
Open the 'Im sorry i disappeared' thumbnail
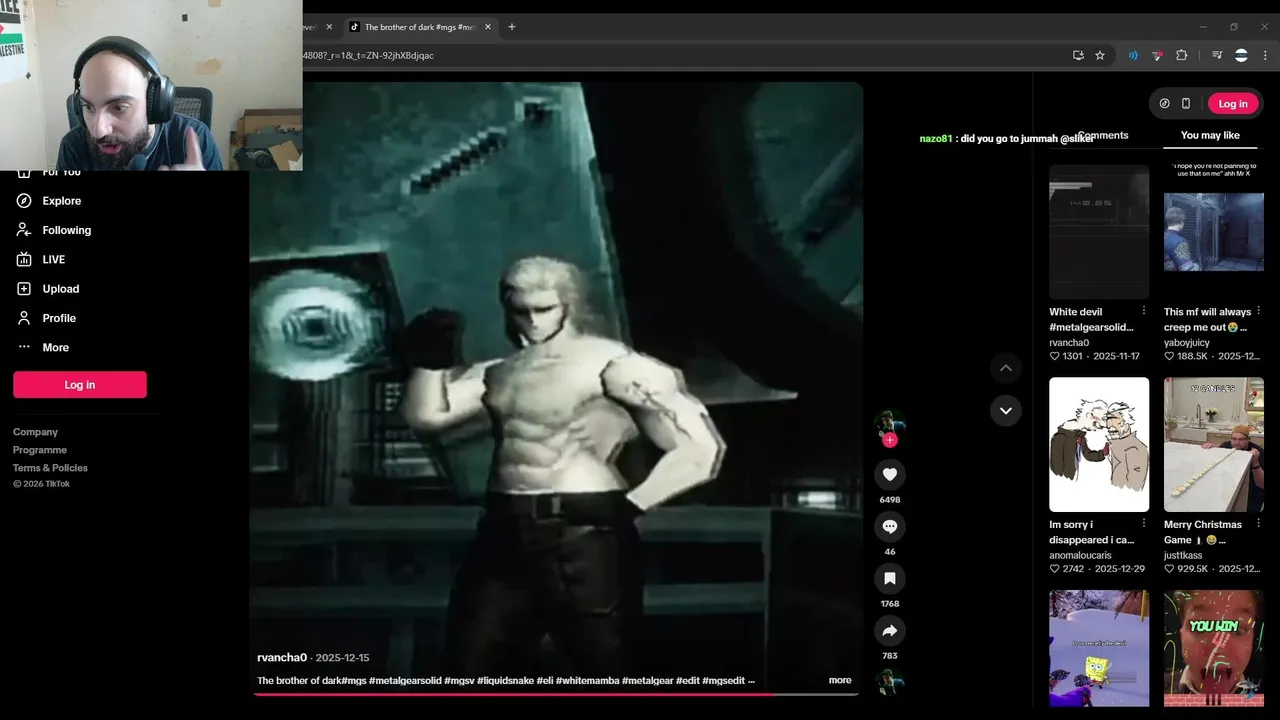pos(1099,444)
